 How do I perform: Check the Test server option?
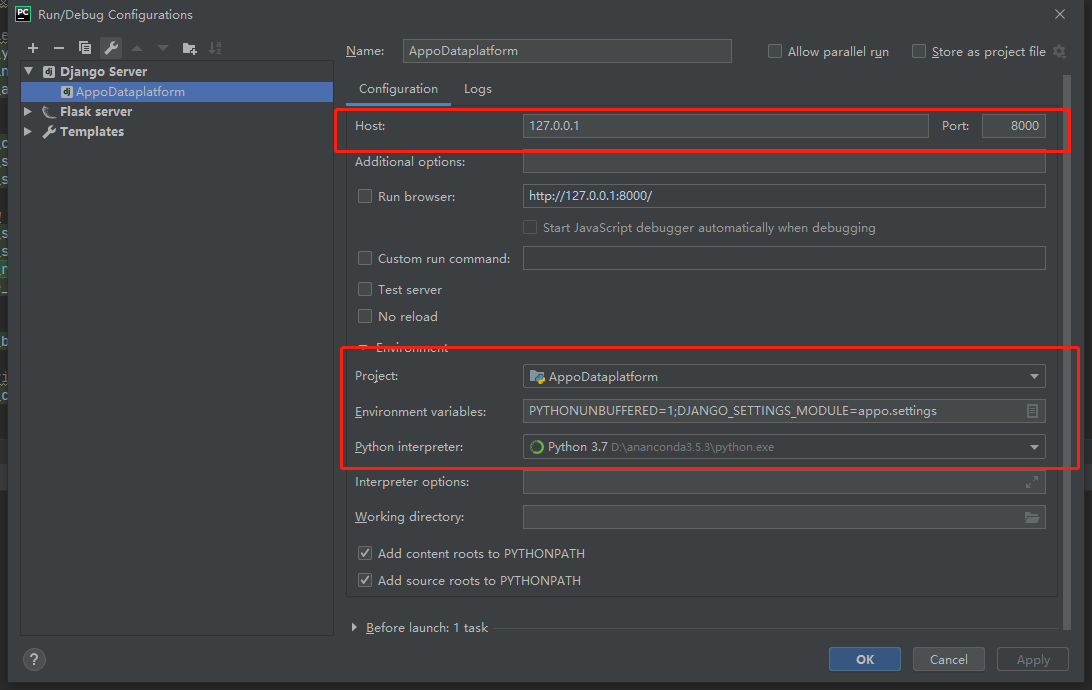coord(365,289)
